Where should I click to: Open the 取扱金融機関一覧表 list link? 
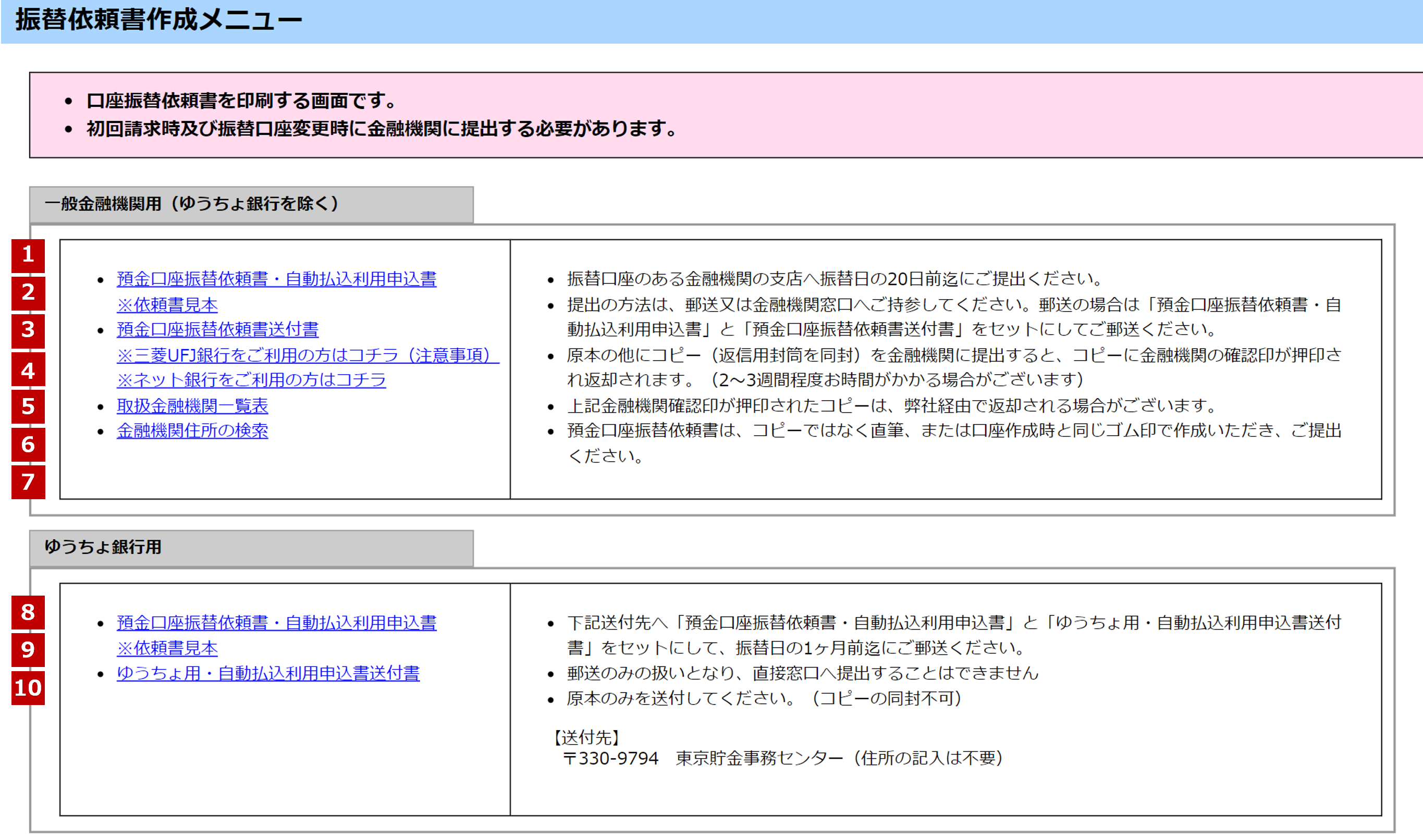[x=192, y=405]
